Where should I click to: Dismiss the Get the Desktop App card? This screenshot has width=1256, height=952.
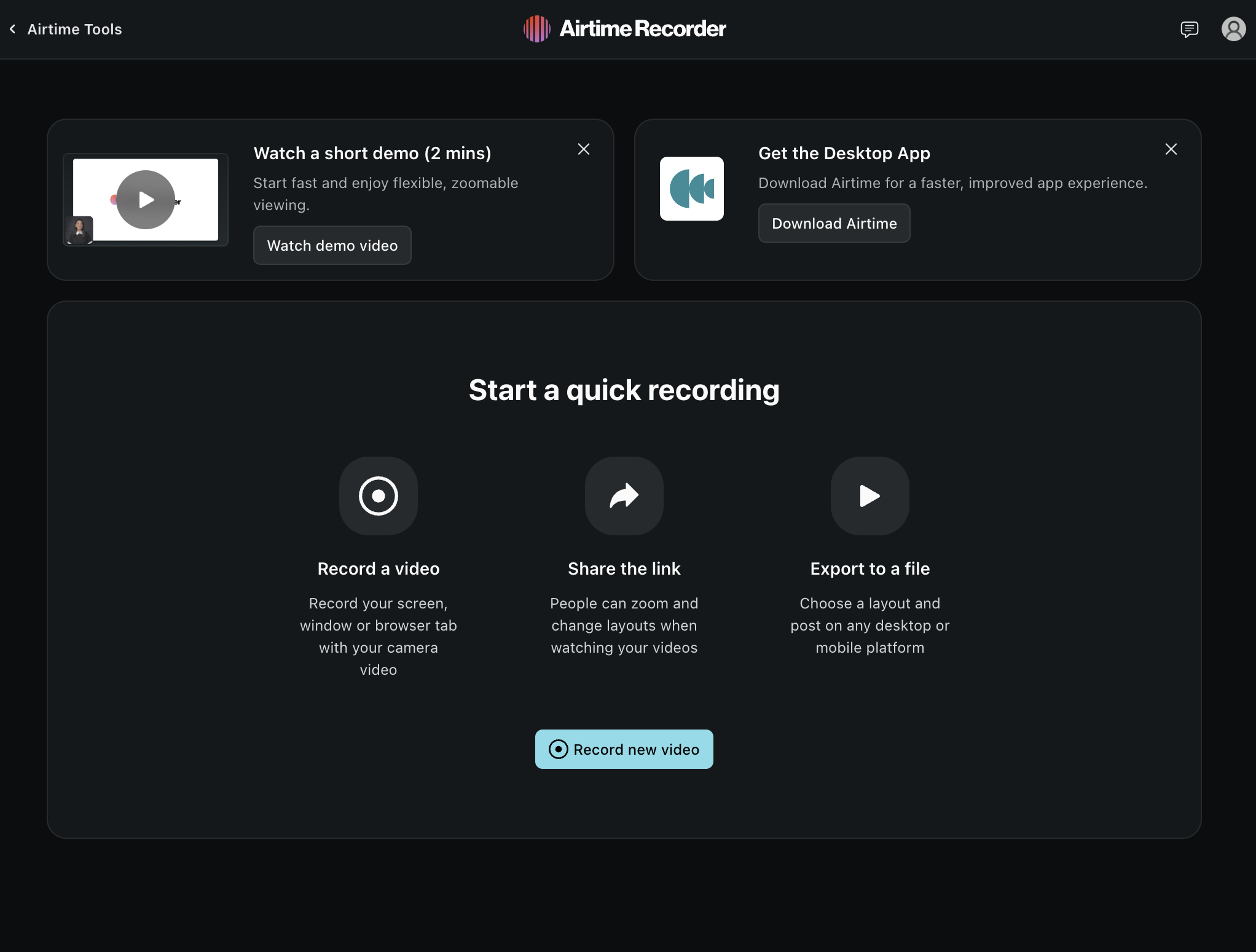(1171, 149)
